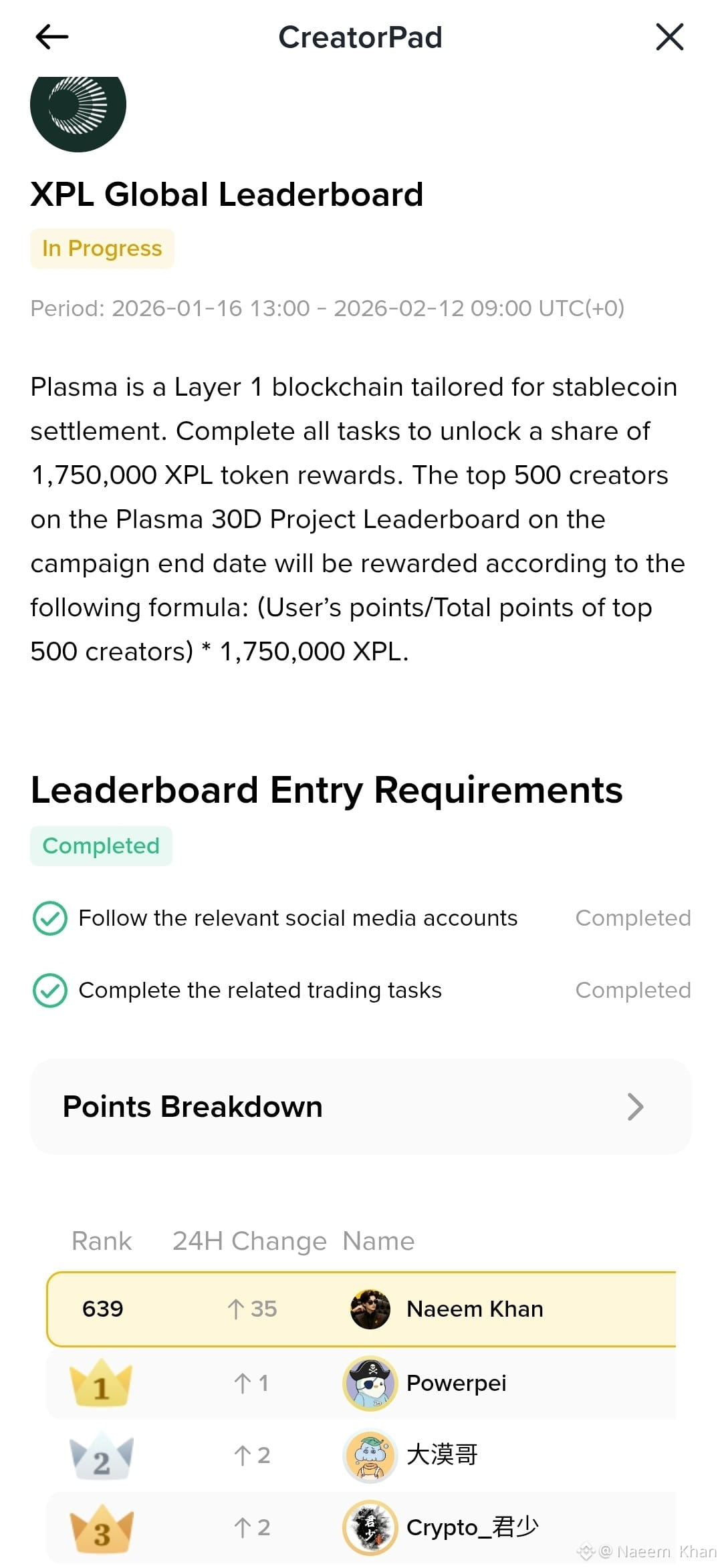Tap the back arrow icon
The height and width of the screenshot is (1568, 722).
coord(51,37)
